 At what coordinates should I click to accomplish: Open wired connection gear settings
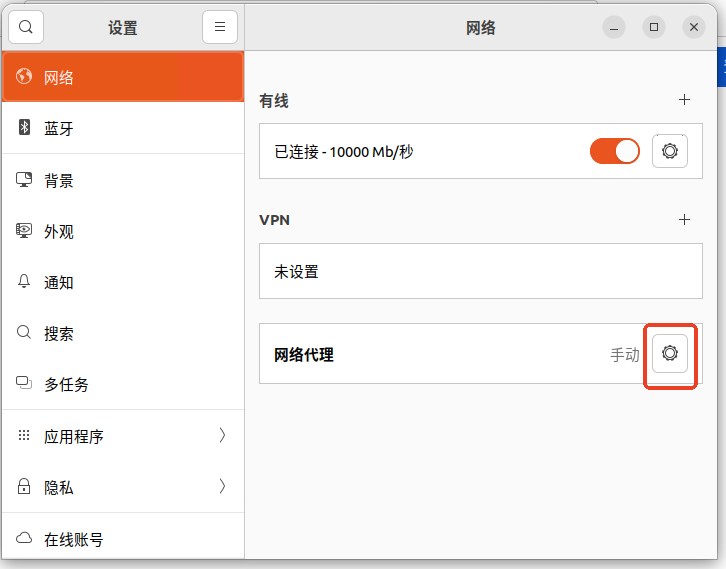click(670, 151)
